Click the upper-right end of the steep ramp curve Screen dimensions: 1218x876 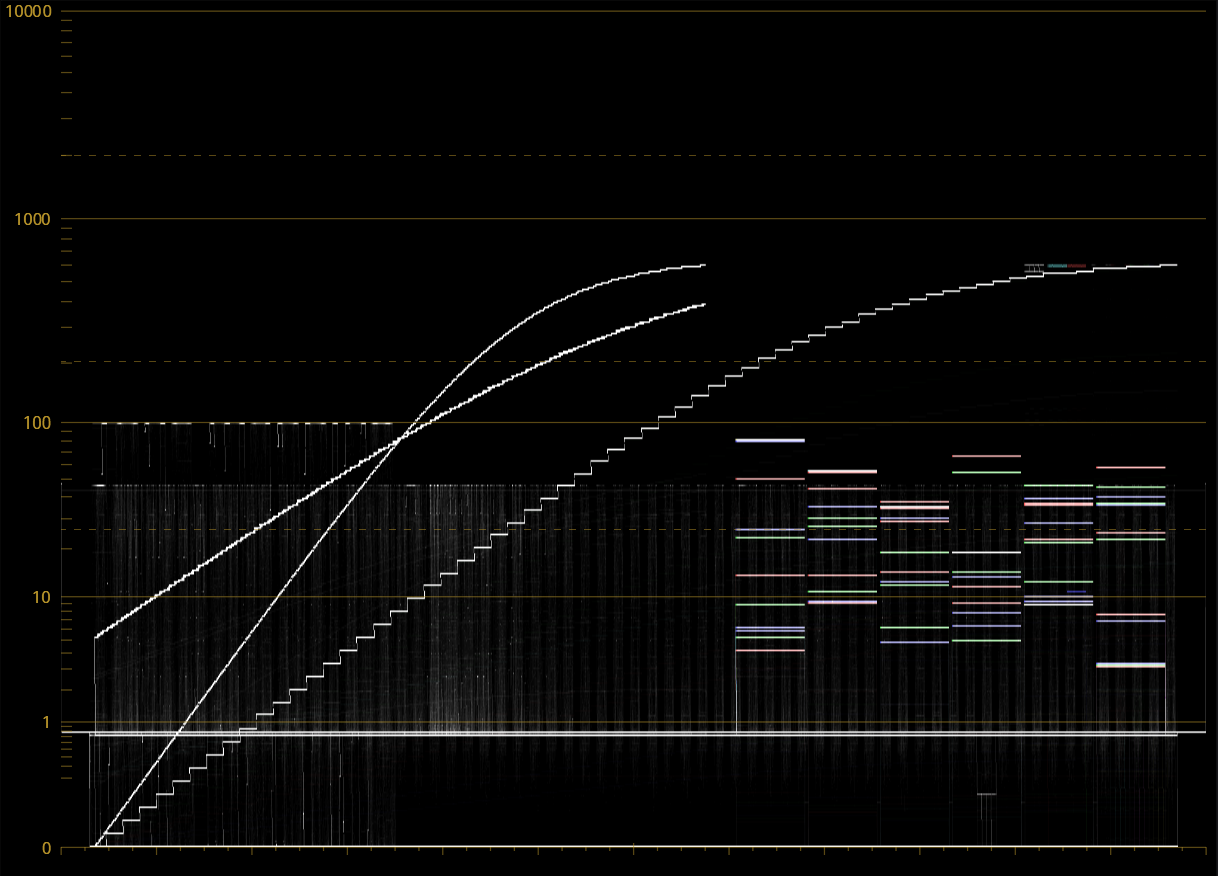[704, 265]
